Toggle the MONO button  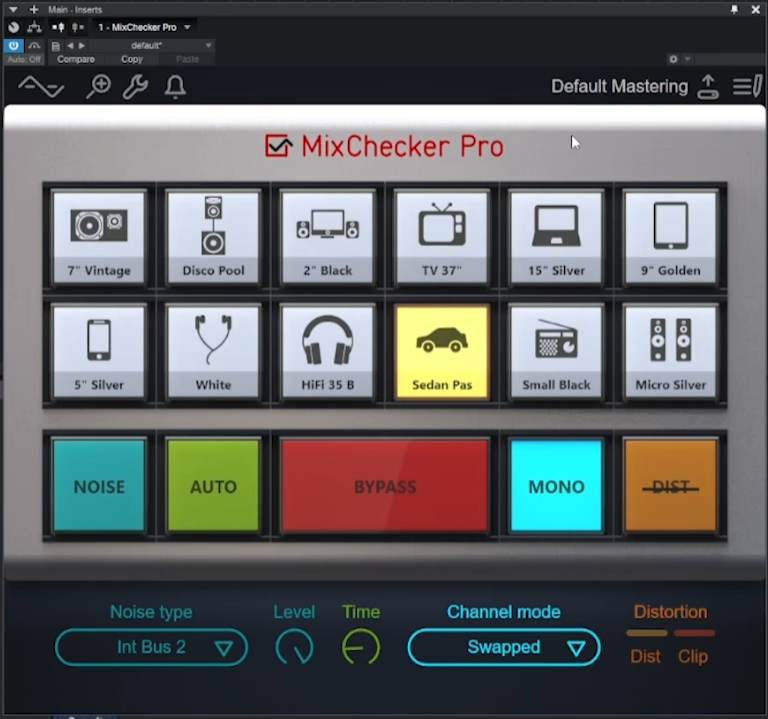click(x=556, y=486)
